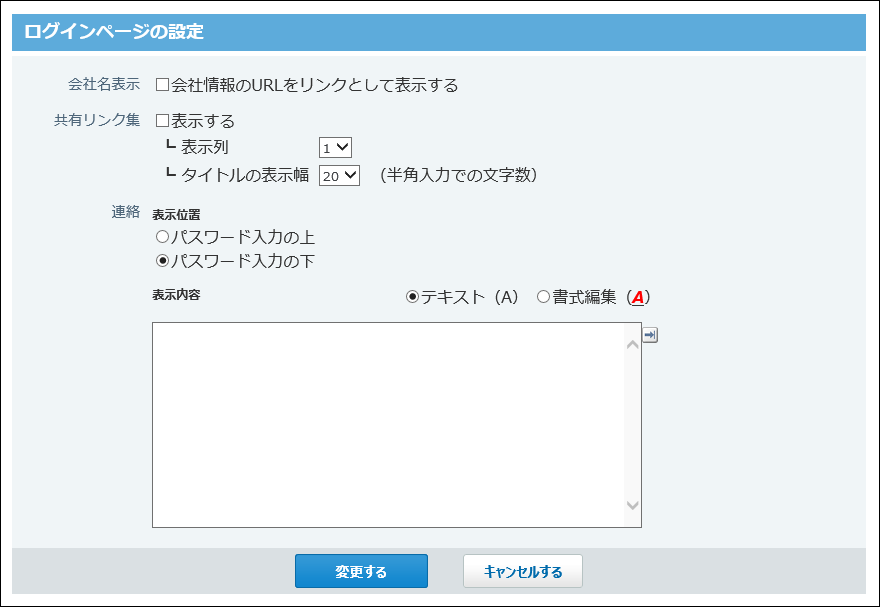Click the 共有リンク集 label text

97,120
